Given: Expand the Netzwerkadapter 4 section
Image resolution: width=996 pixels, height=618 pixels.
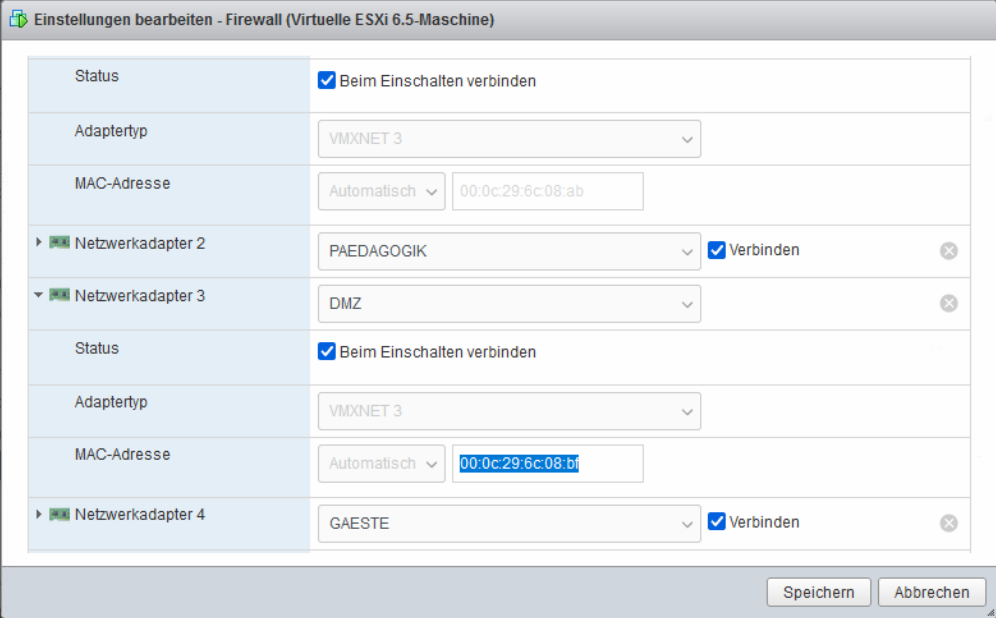Looking at the screenshot, I should pos(39,514).
